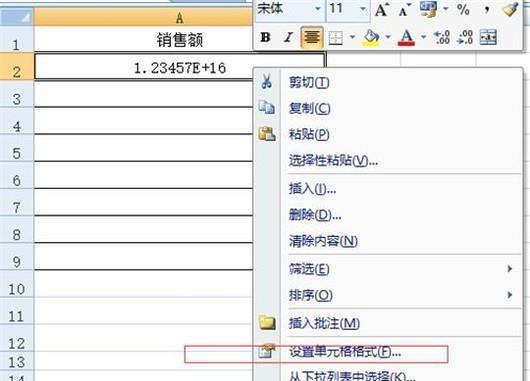Open accounting format dropdown arrow

445,8
